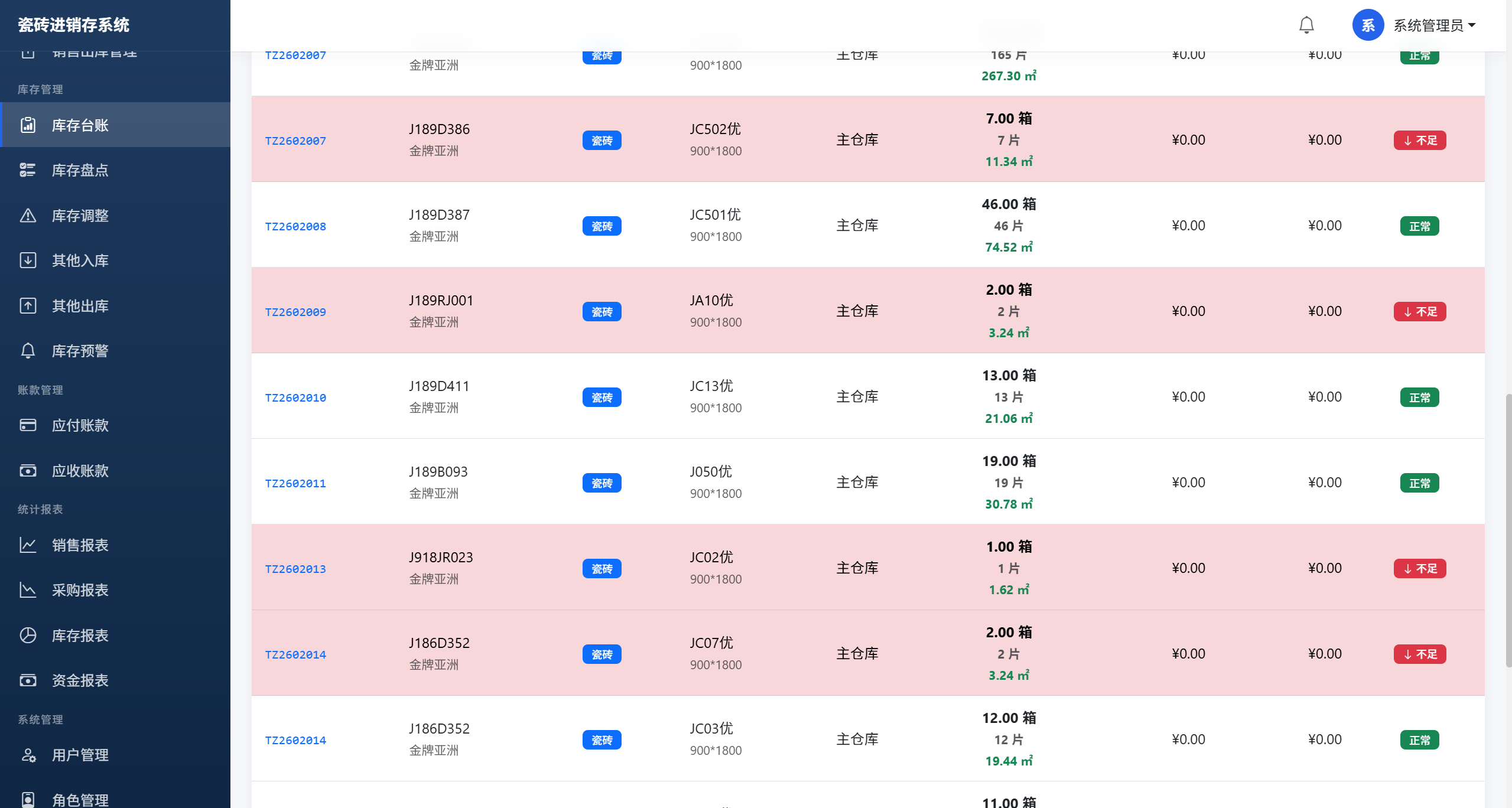
Task: Open 库存盘点 menu item
Action: click(x=115, y=170)
